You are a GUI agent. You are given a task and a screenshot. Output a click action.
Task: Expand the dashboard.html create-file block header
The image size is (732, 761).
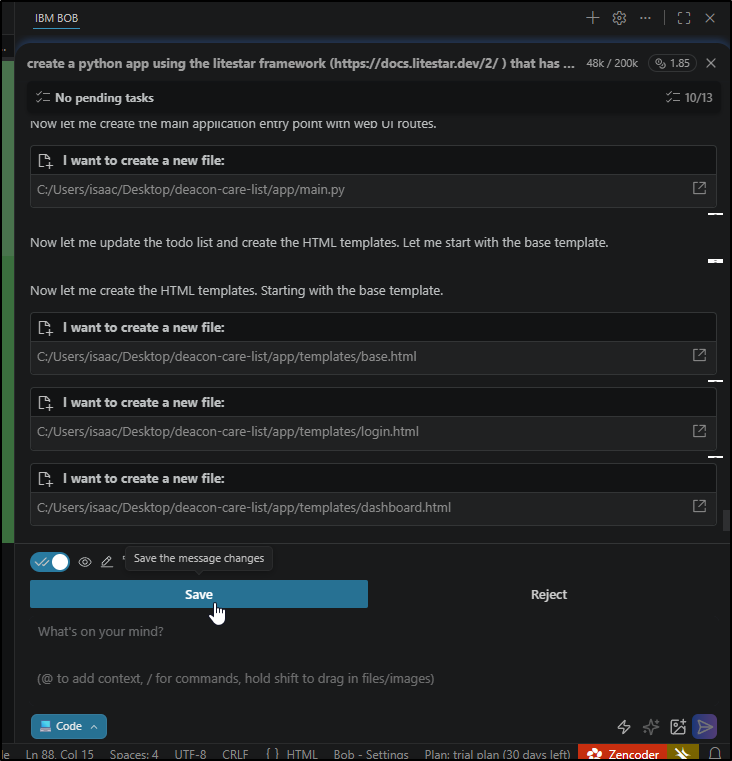pyautogui.click(x=373, y=478)
